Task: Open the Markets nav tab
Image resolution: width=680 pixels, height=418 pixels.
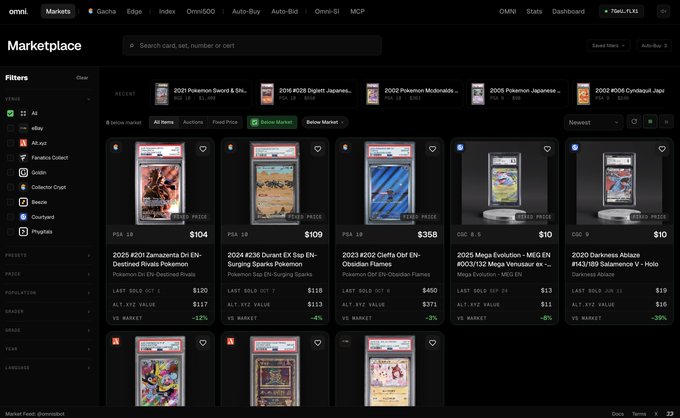Action: click(58, 11)
